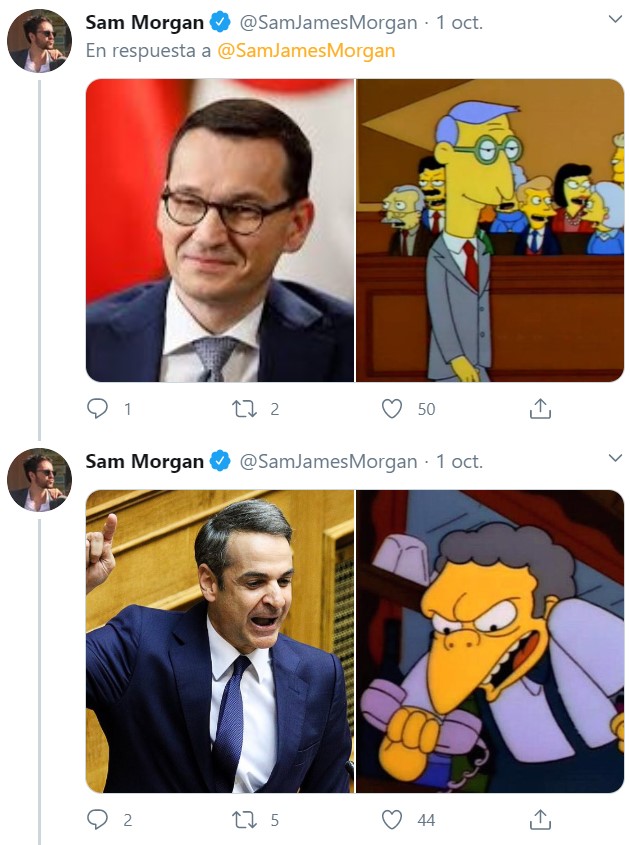Click the Sam Morgan name on first tweet
Viewport: 630px width, 845px height.
pyautogui.click(x=145, y=22)
